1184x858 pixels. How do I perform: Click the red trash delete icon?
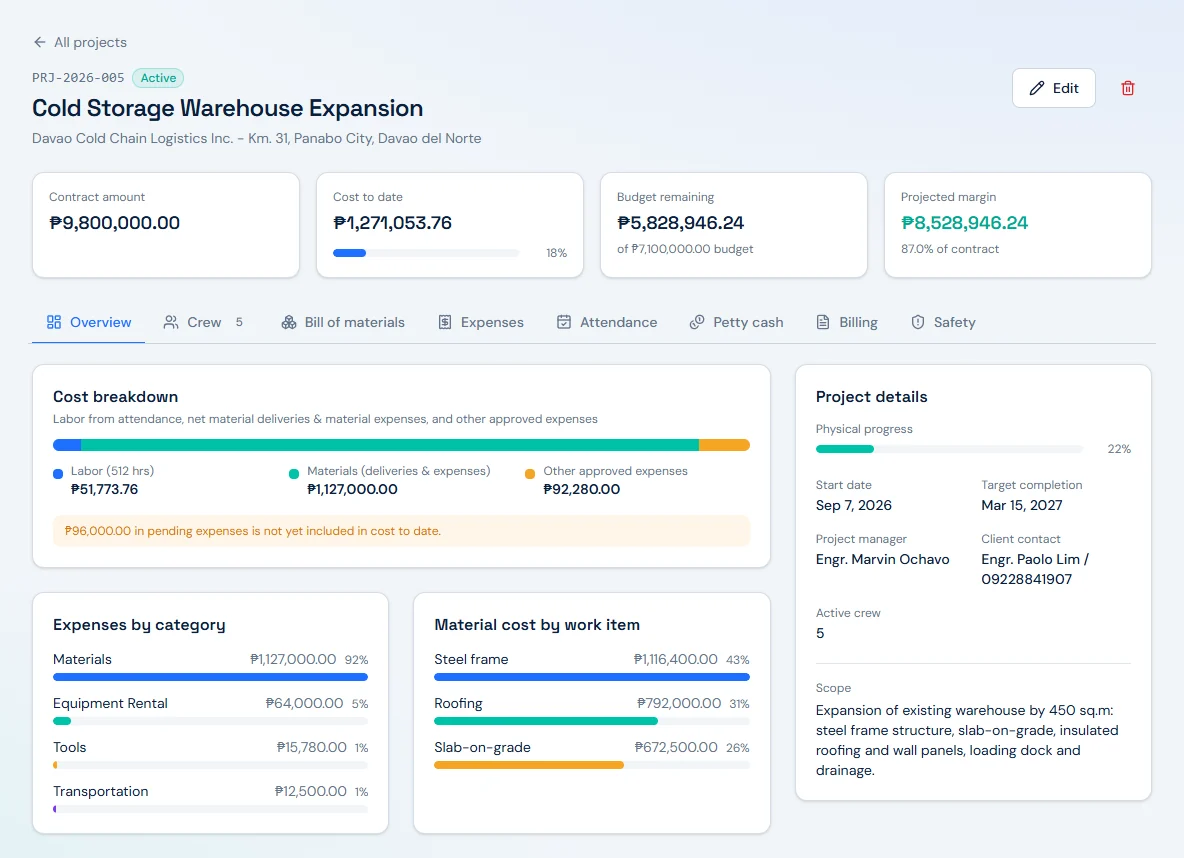(1127, 88)
